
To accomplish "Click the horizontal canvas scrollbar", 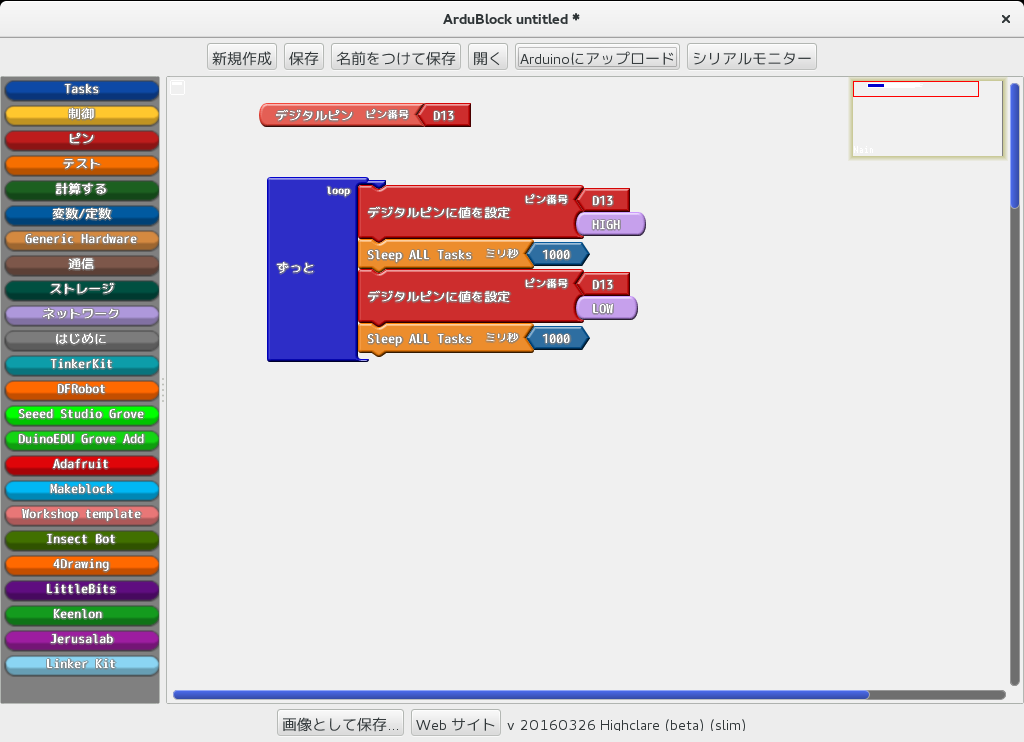I will click(x=521, y=695).
